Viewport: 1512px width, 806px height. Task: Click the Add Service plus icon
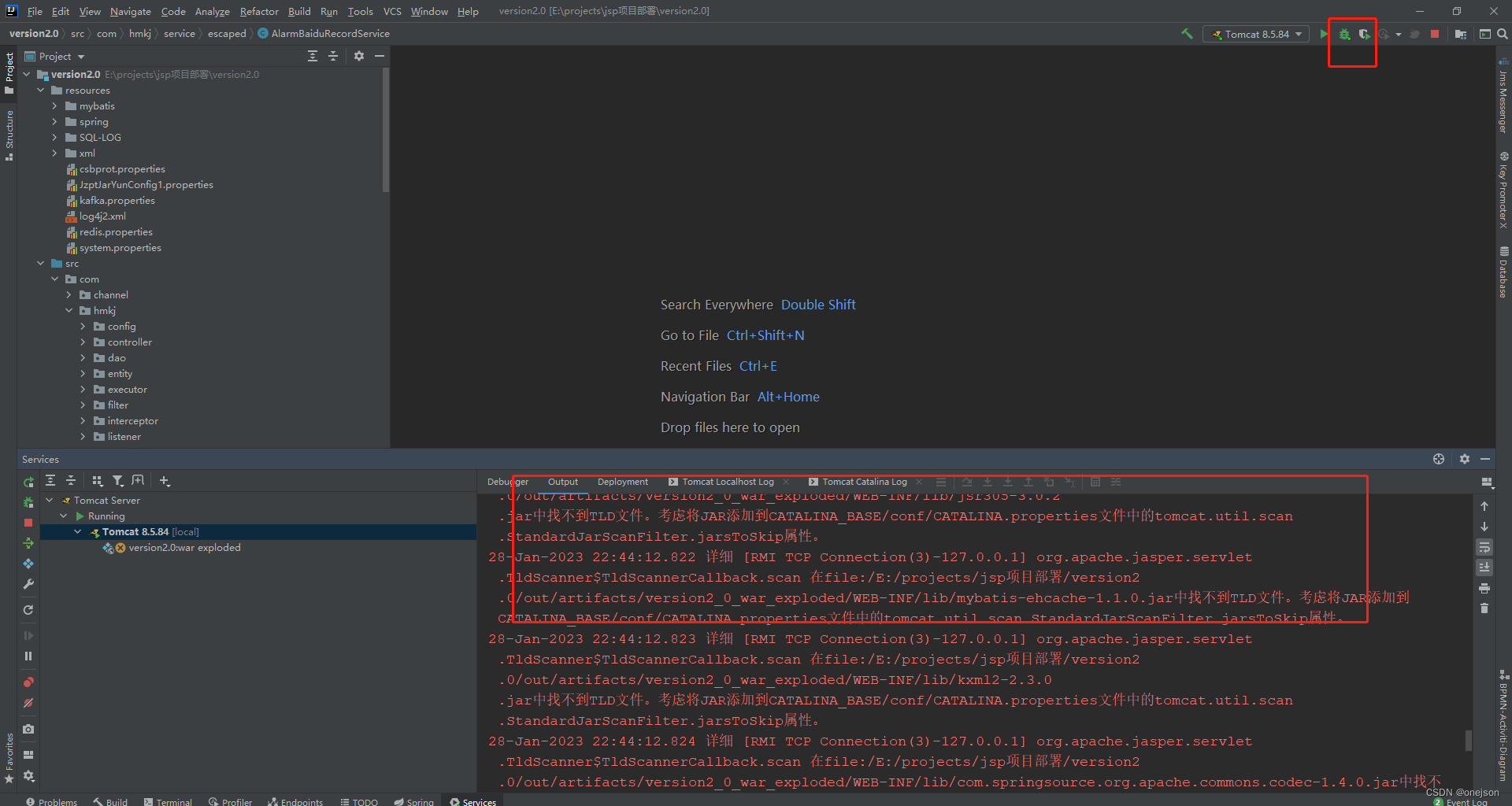tap(164, 481)
